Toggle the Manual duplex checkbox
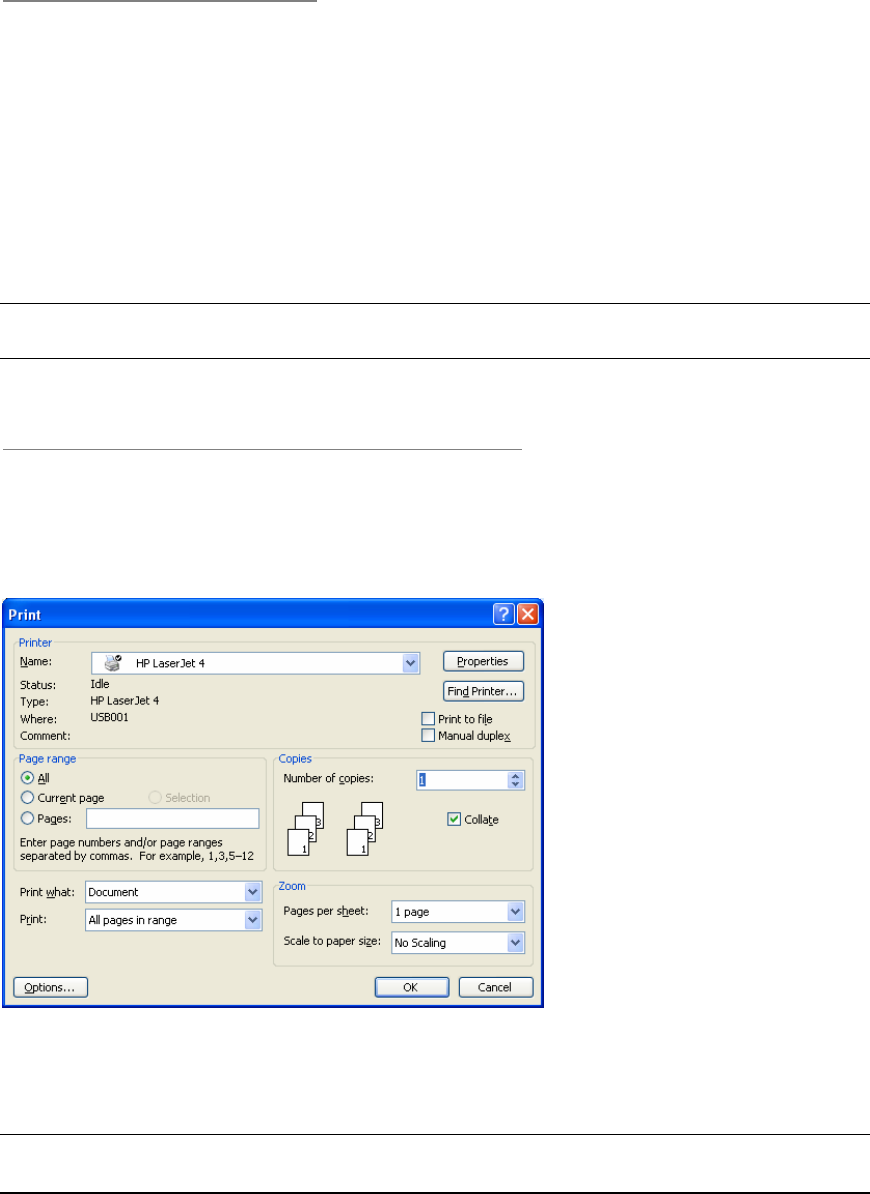This screenshot has height=1194, width=870. tap(429, 736)
